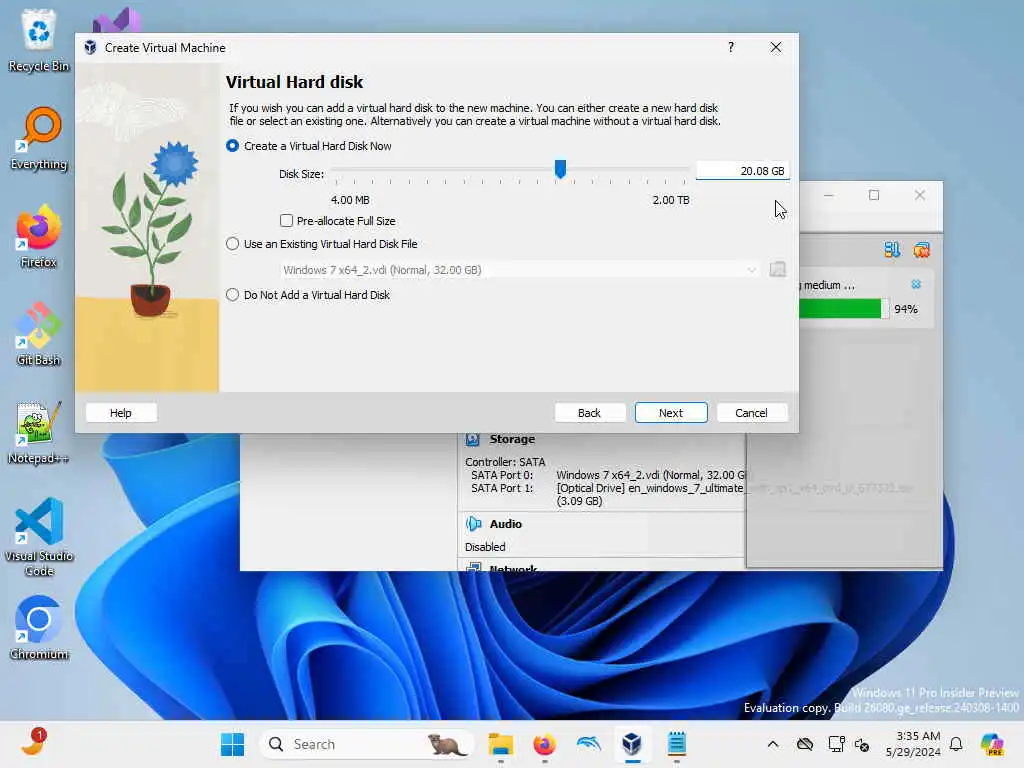1024x768 pixels.
Task: Close the Create Virtual Machine dialog
Action: [776, 47]
